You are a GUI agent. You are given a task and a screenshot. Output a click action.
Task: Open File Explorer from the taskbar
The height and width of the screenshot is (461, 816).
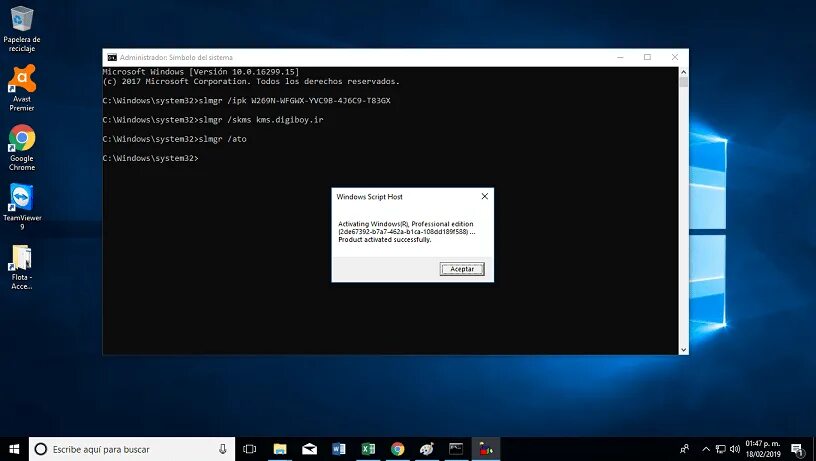pos(280,449)
